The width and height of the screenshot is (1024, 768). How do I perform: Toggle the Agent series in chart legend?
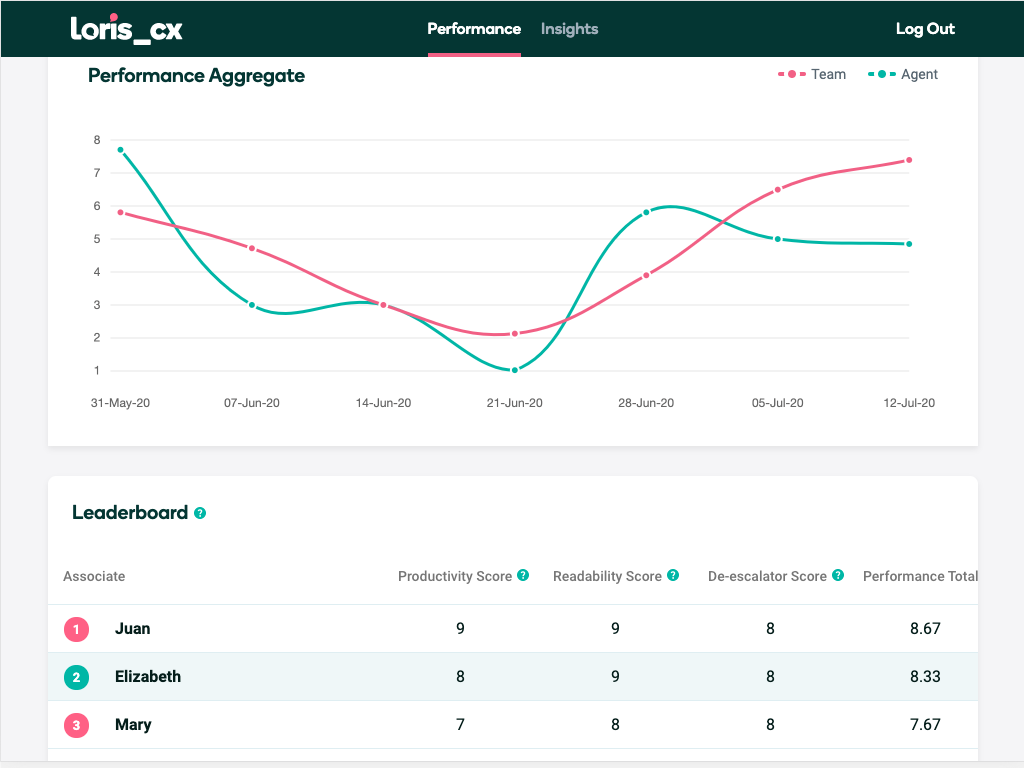(903, 74)
